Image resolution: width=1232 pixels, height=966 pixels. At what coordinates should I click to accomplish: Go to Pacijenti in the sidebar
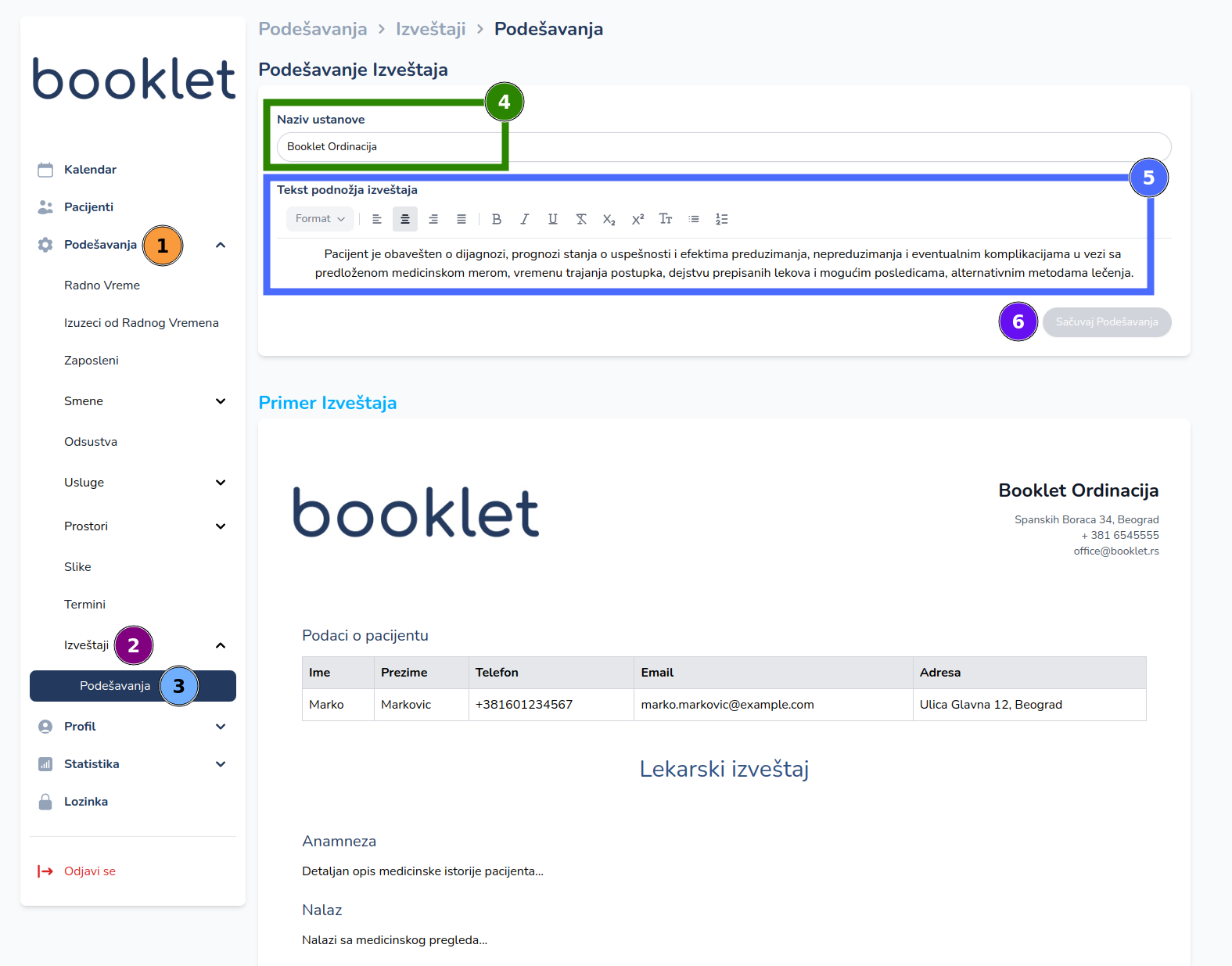pos(88,207)
